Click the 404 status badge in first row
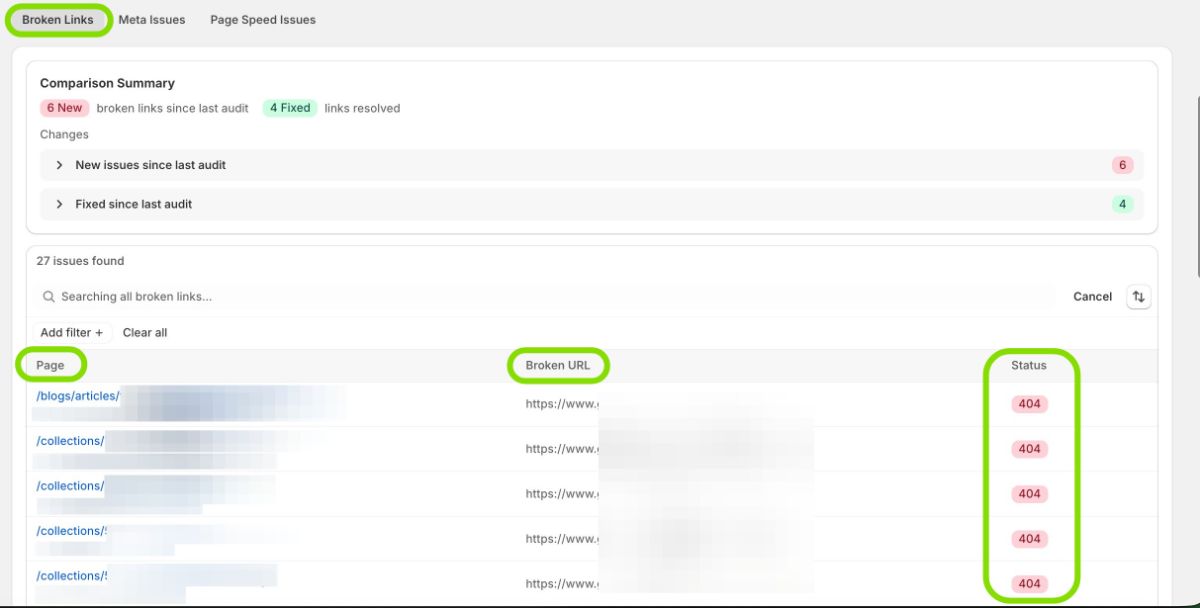Viewport: 1200px width, 608px height. point(1029,404)
